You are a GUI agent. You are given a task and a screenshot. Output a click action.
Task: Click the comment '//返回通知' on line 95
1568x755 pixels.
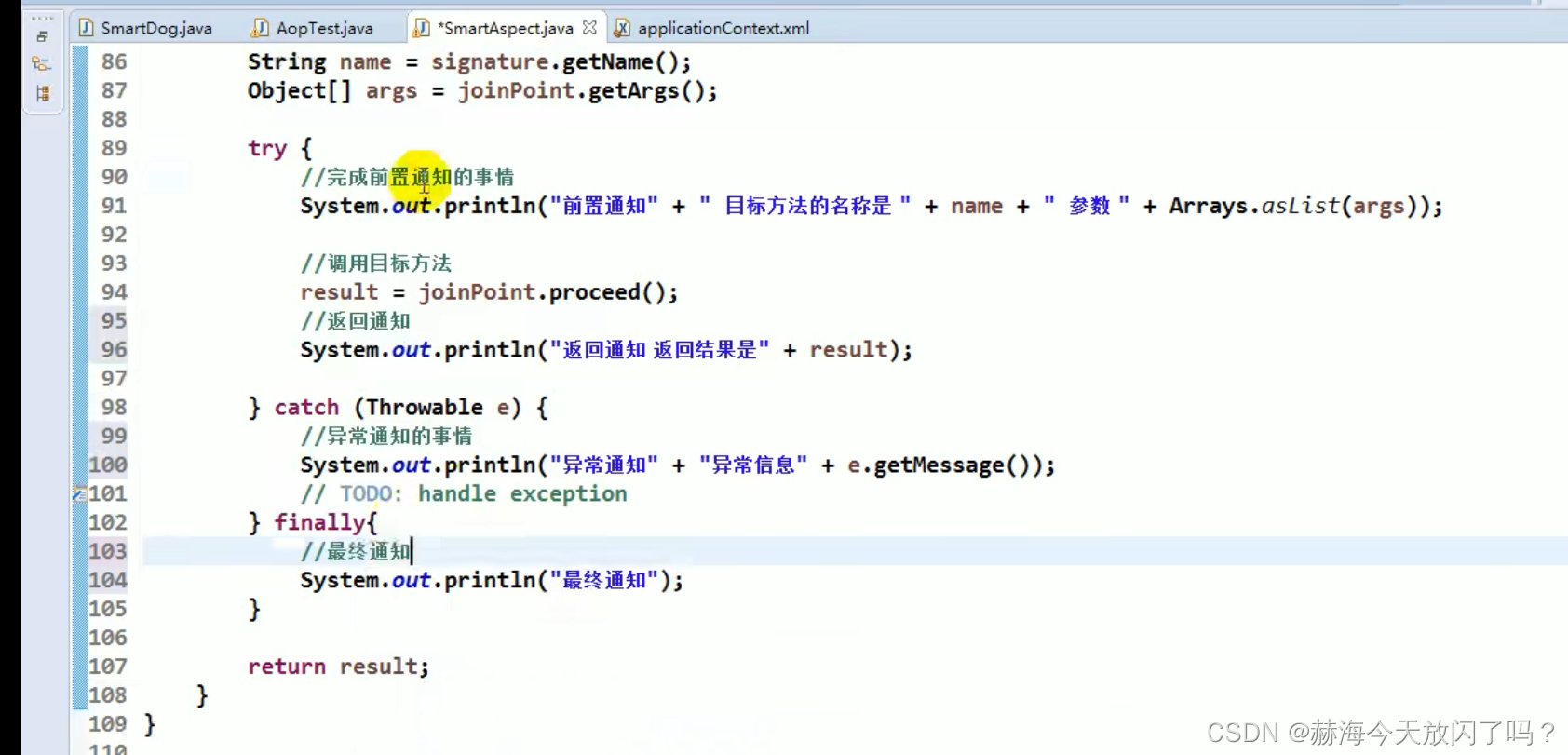click(356, 321)
